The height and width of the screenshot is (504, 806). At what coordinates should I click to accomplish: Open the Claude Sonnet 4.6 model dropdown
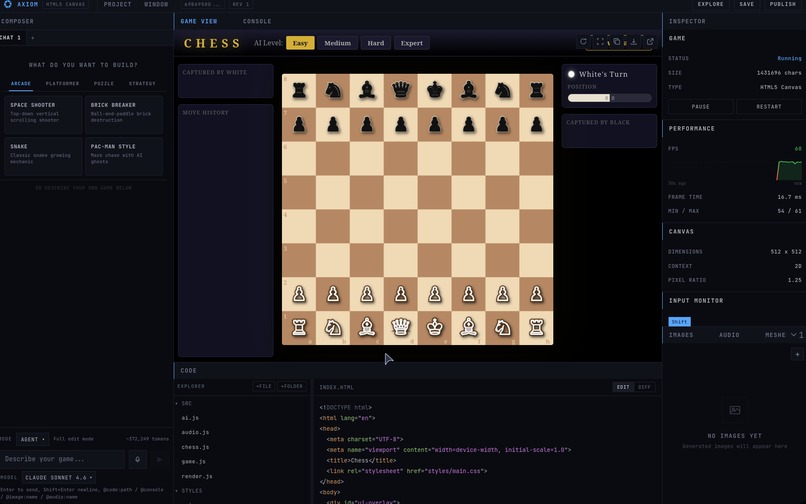pyautogui.click(x=59, y=477)
